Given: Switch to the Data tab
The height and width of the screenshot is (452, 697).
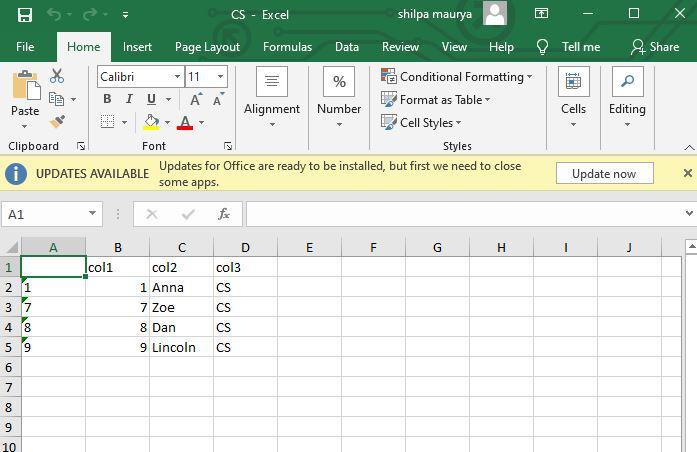Looking at the screenshot, I should [347, 47].
